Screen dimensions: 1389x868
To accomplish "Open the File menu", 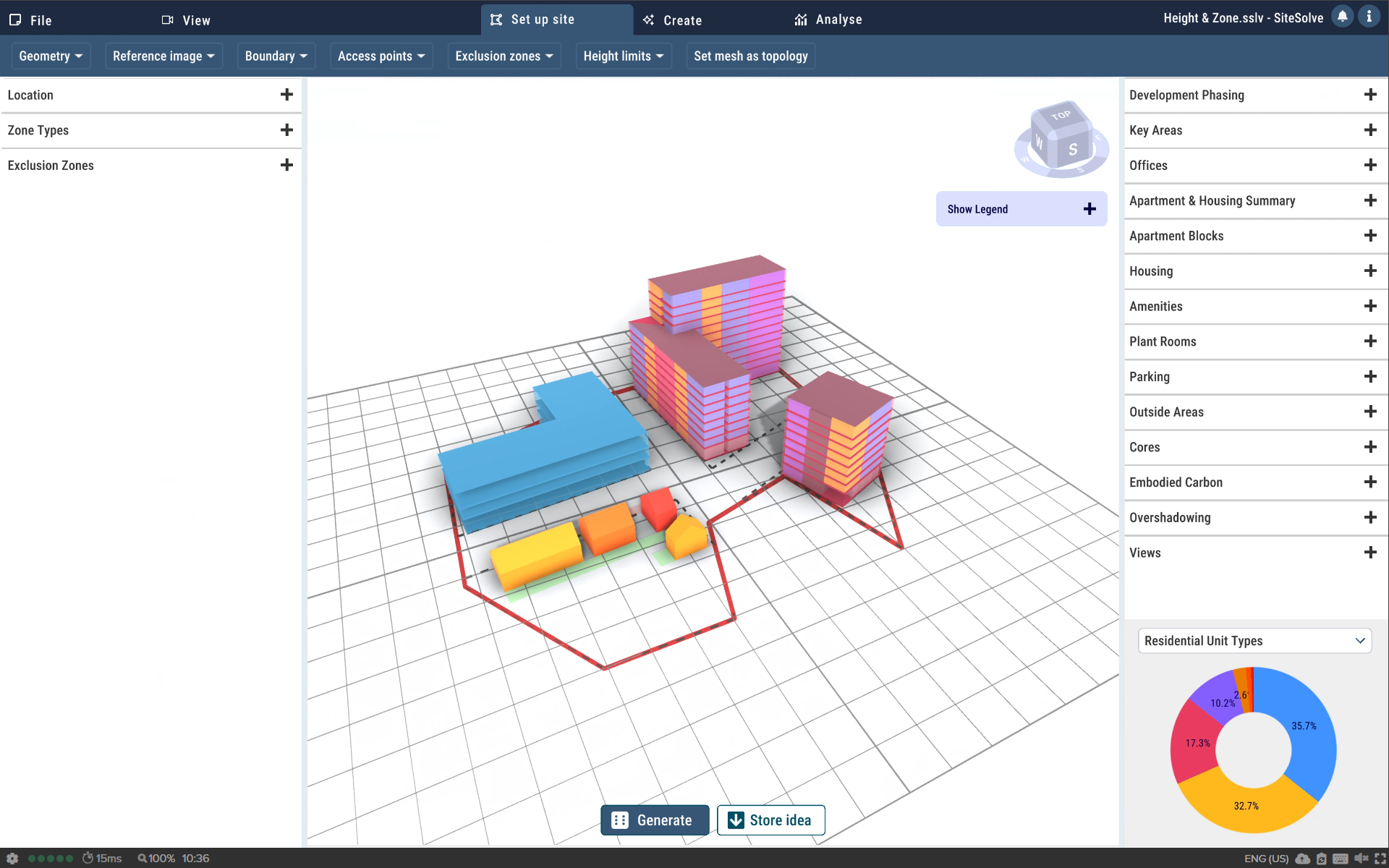I will click(x=30, y=20).
